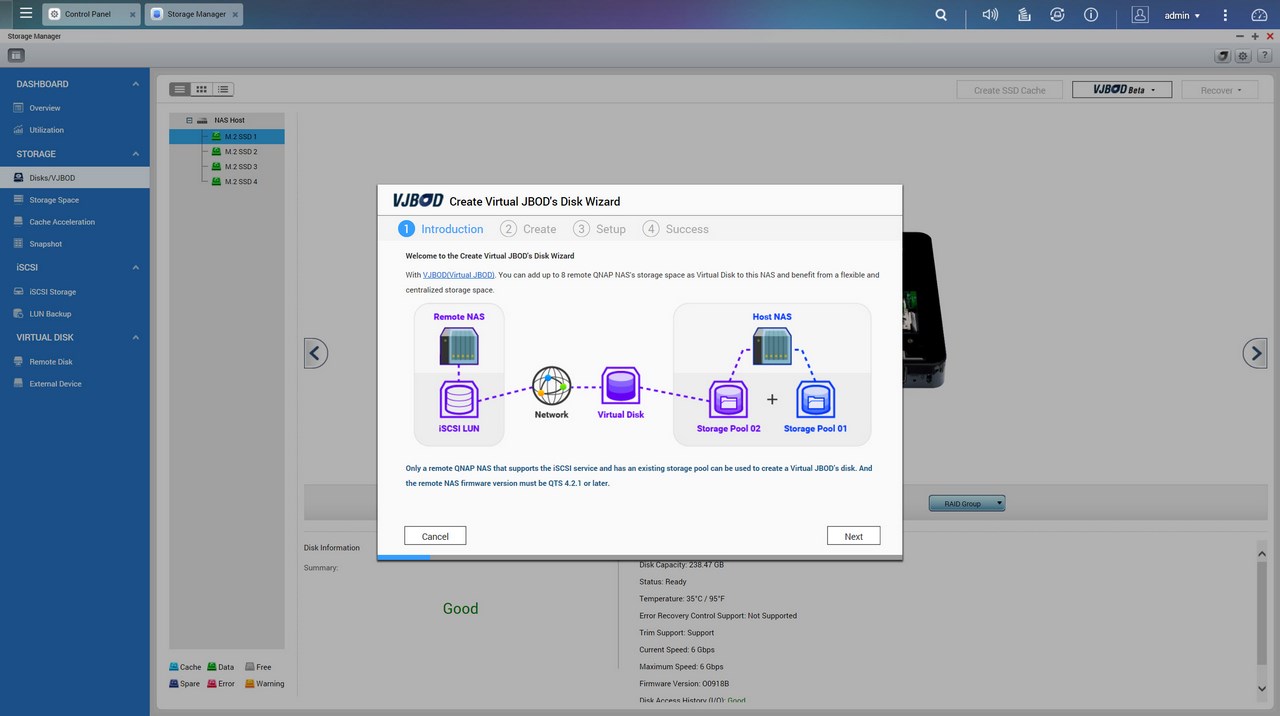The image size is (1280, 716).
Task: Click the 'Trim Support: Support' line
Action: point(677,633)
